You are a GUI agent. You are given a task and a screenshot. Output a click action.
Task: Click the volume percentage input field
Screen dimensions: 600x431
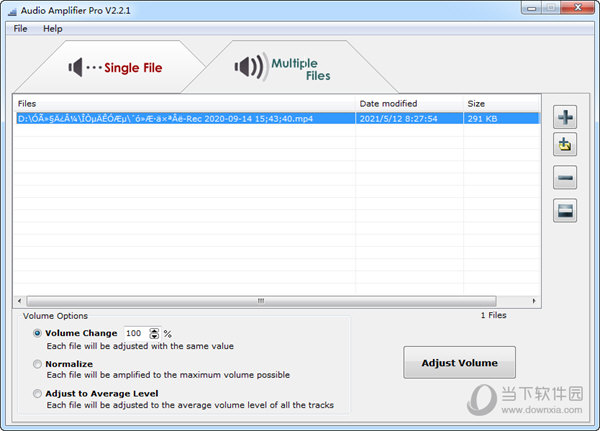click(136, 333)
